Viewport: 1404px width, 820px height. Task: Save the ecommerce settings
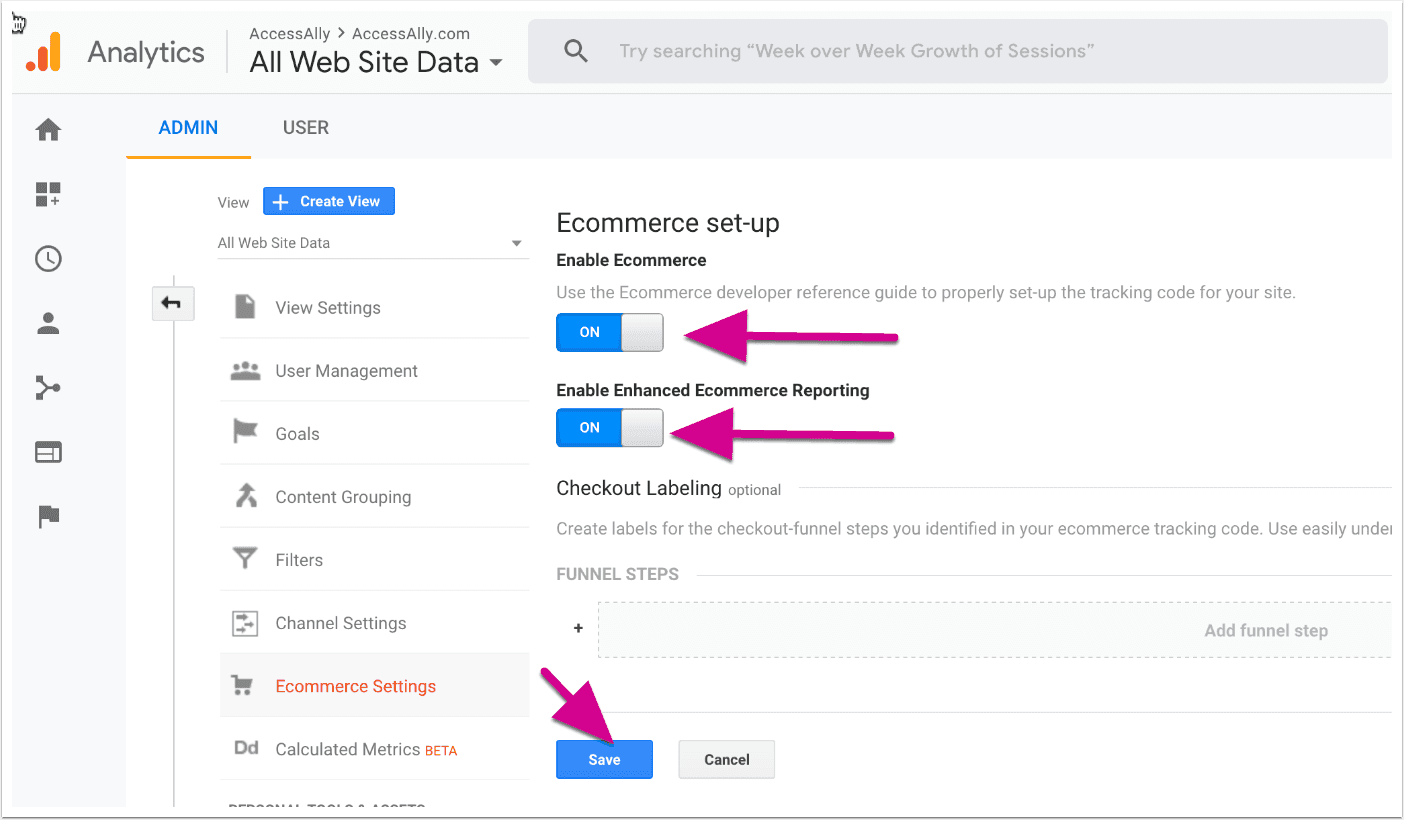pyautogui.click(x=604, y=759)
